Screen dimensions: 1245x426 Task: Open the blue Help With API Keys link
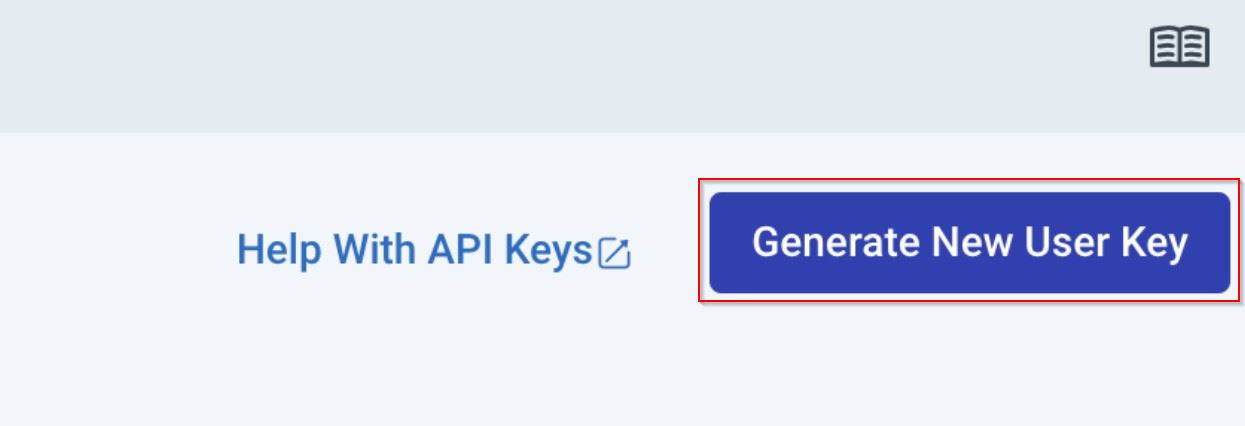(415, 250)
